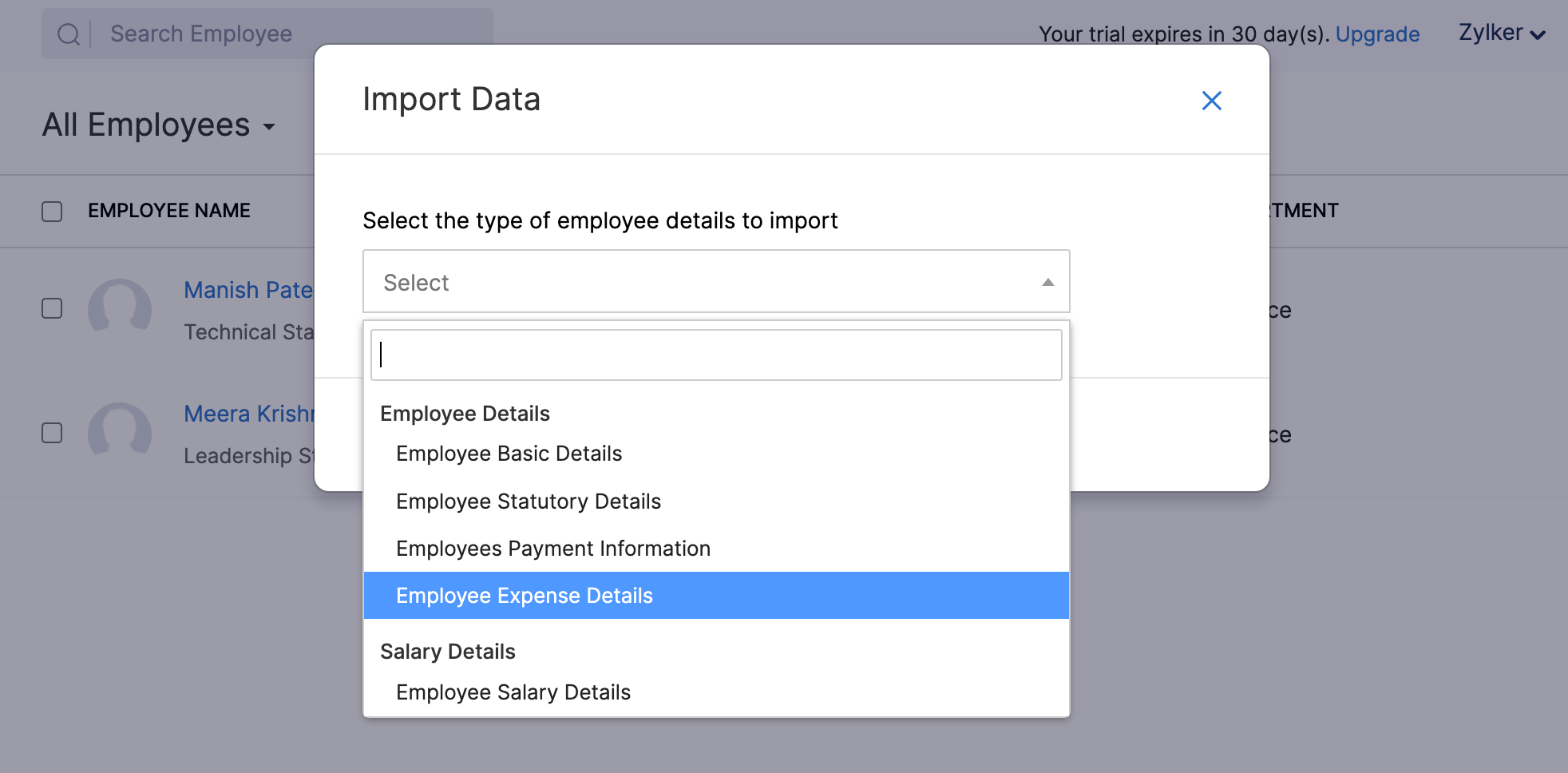Click the search magnifier icon
This screenshot has height=773, width=1568.
coord(68,34)
